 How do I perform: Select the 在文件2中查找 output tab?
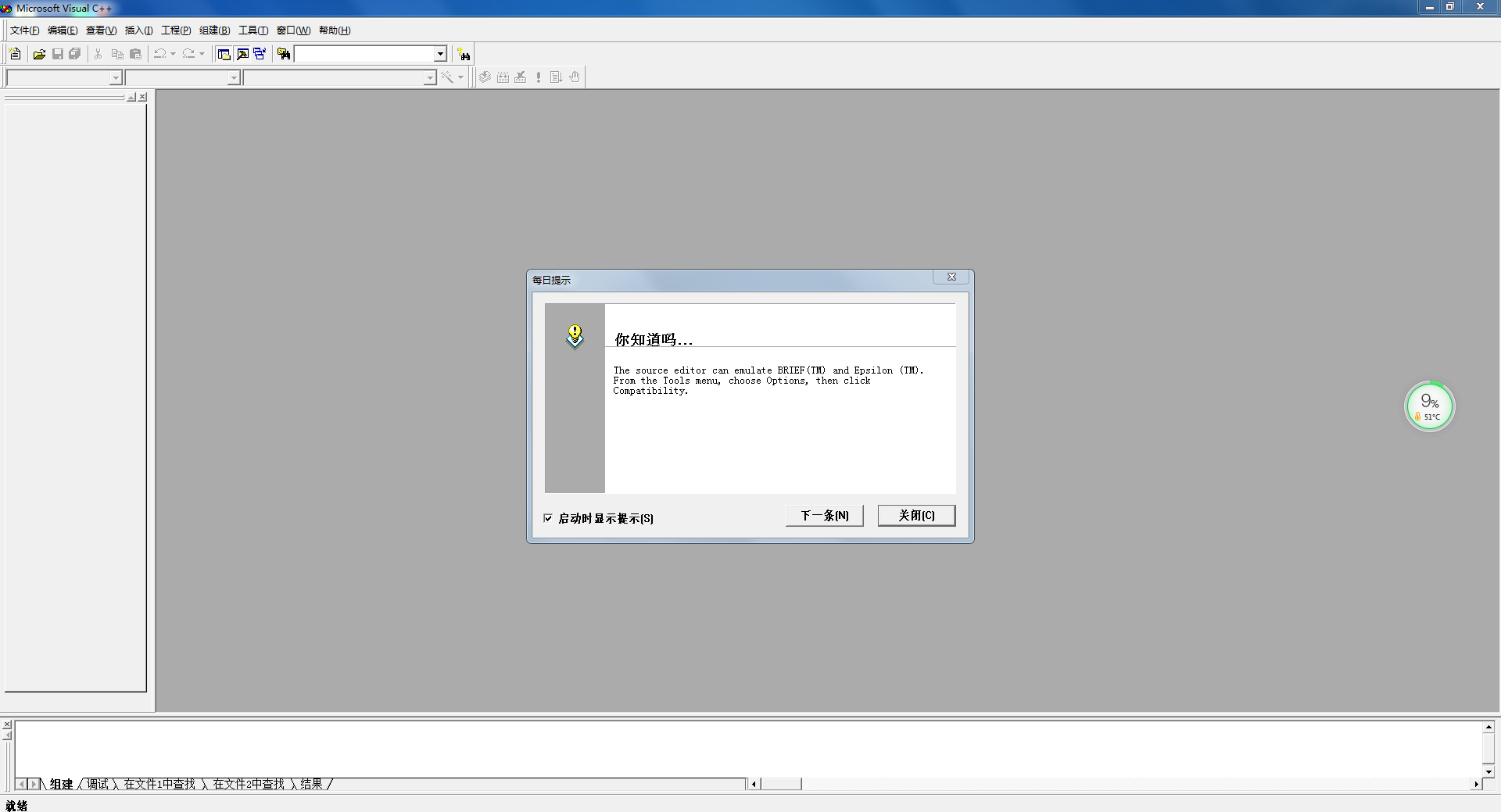point(249,784)
